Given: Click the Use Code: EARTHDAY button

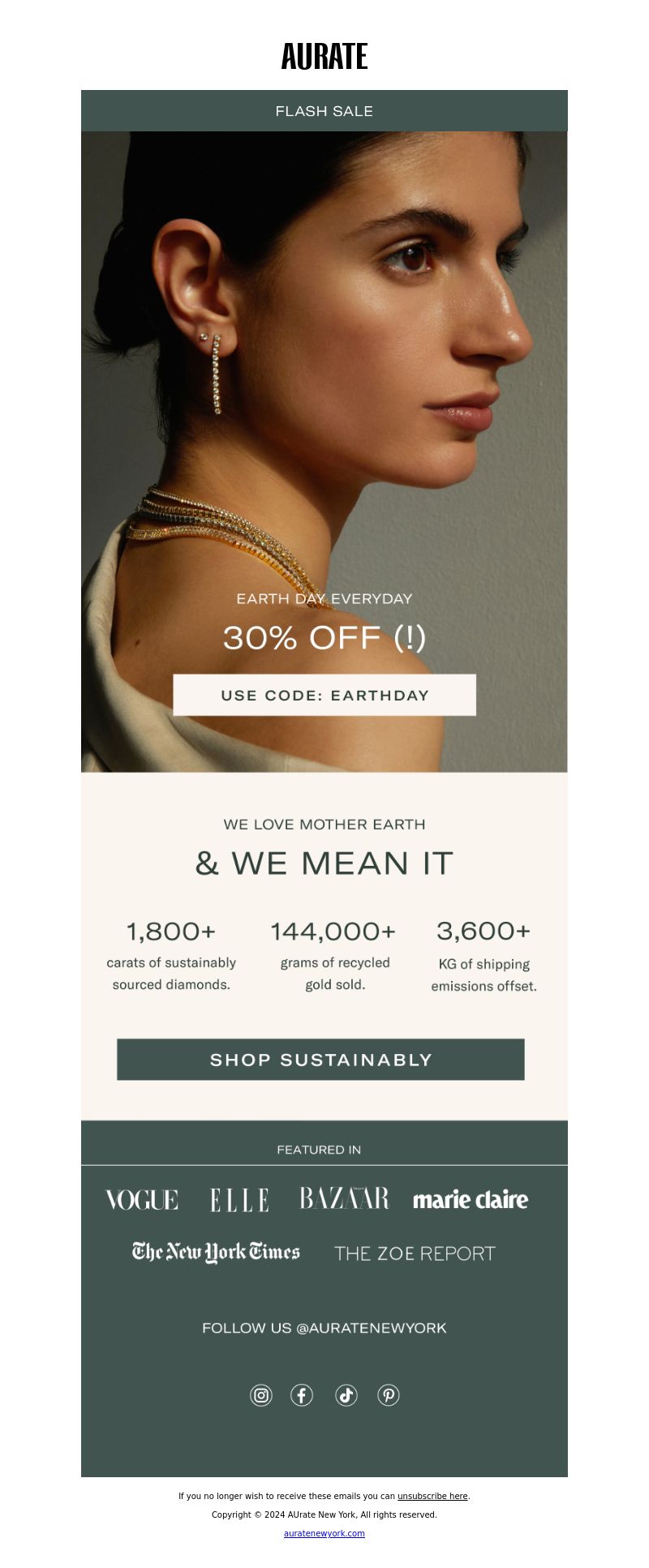Looking at the screenshot, I should 324,695.
